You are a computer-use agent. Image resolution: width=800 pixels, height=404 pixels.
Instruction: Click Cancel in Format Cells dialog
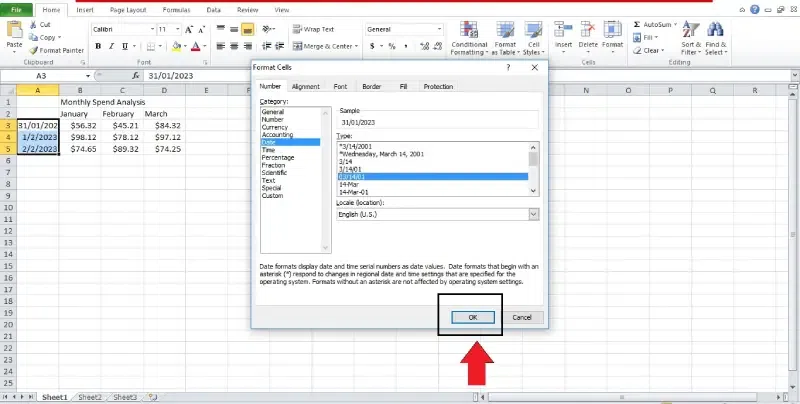[x=521, y=317]
